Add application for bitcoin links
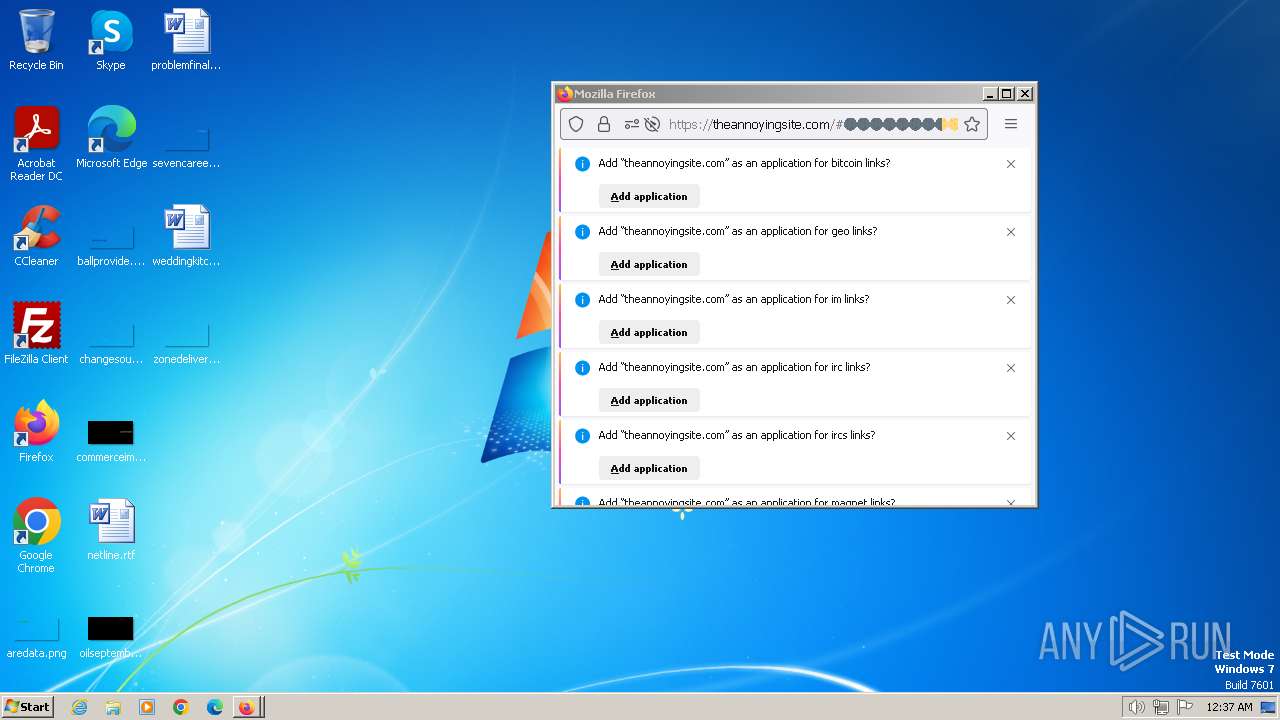The width and height of the screenshot is (1280, 720). 649,196
